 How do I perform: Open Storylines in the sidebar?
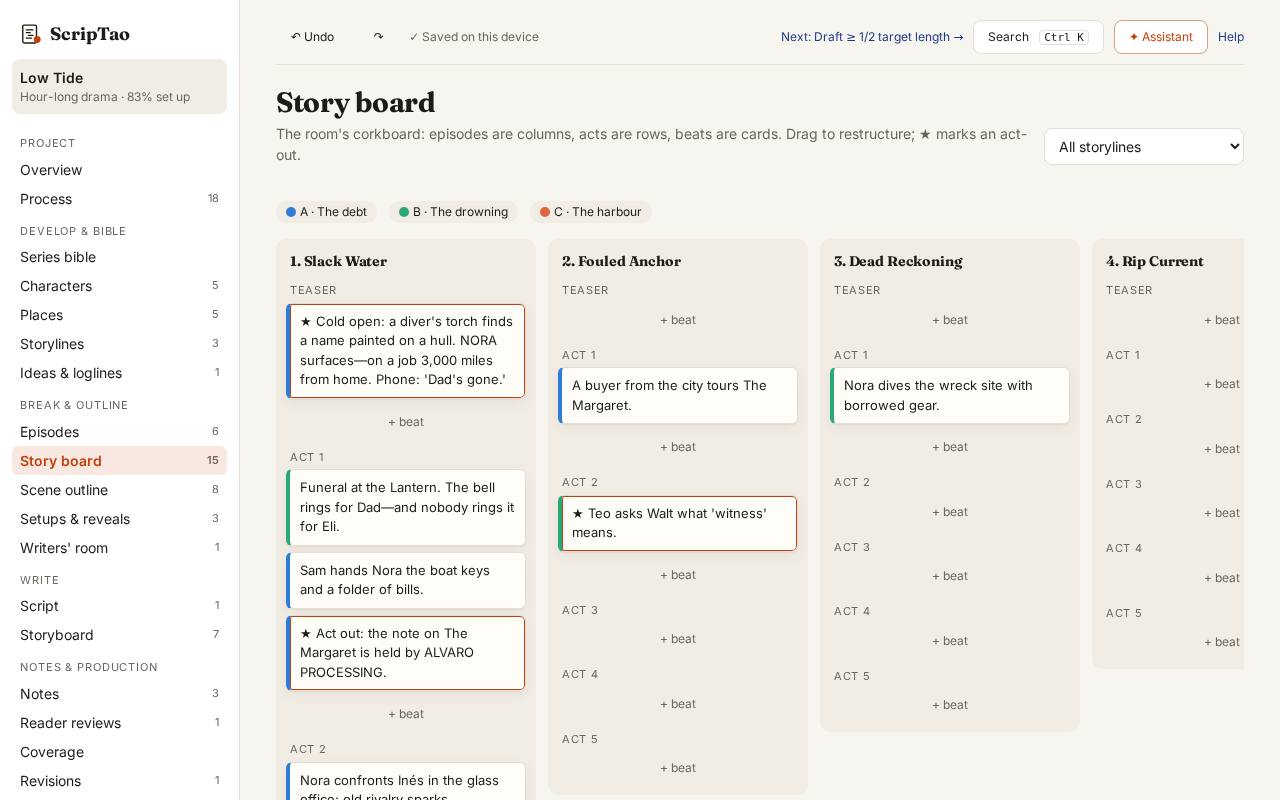tap(119, 344)
